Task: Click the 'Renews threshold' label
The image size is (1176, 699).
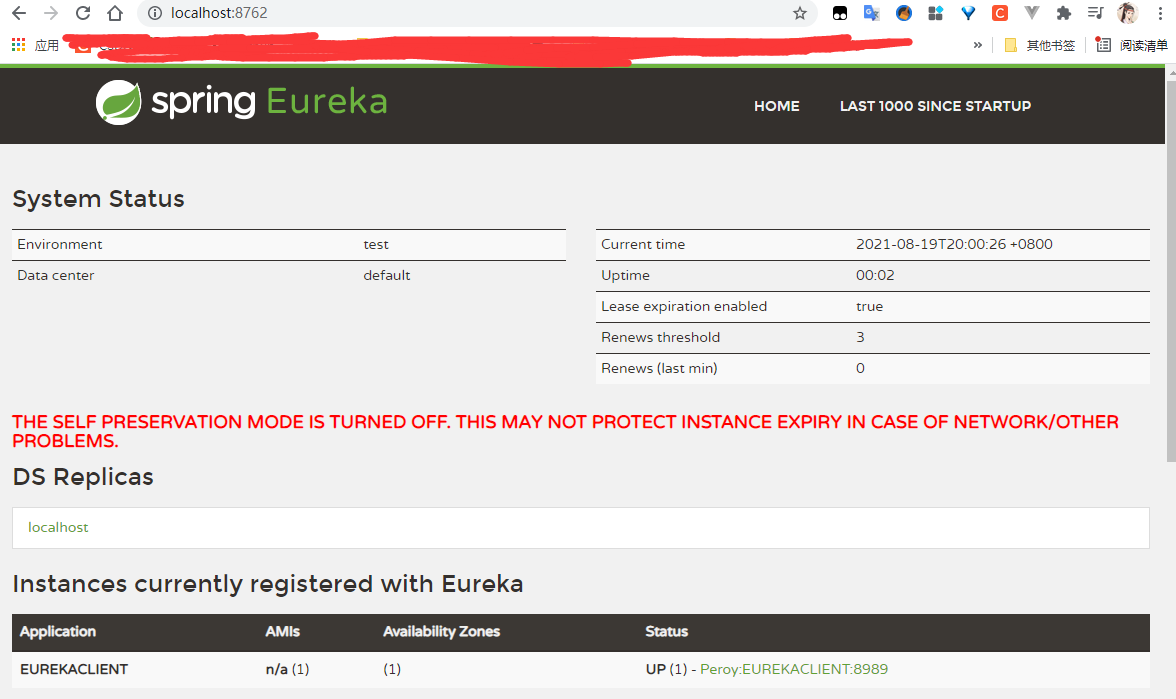Action: (660, 338)
